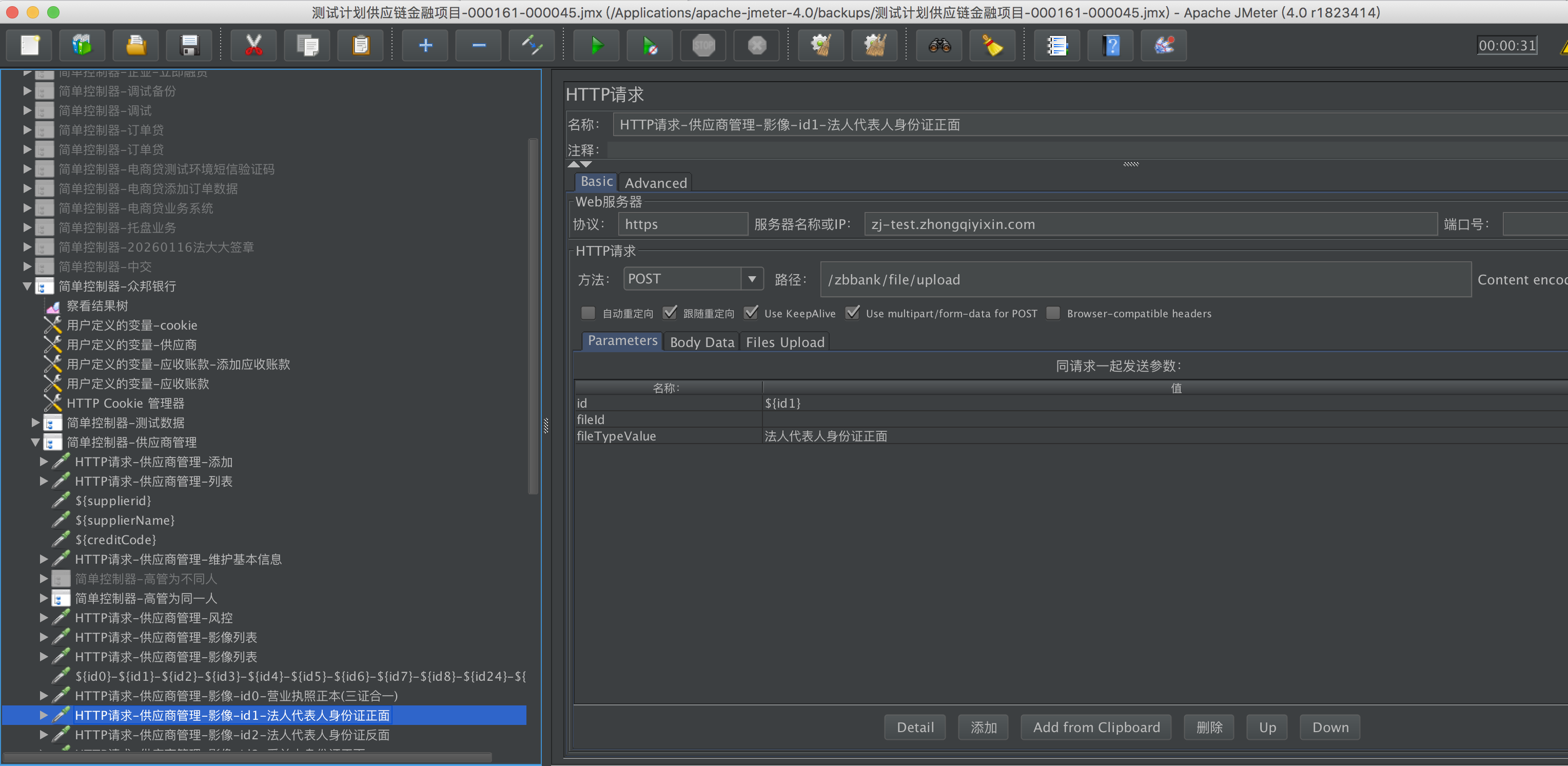Click the Save test plan floppy icon

click(x=189, y=46)
